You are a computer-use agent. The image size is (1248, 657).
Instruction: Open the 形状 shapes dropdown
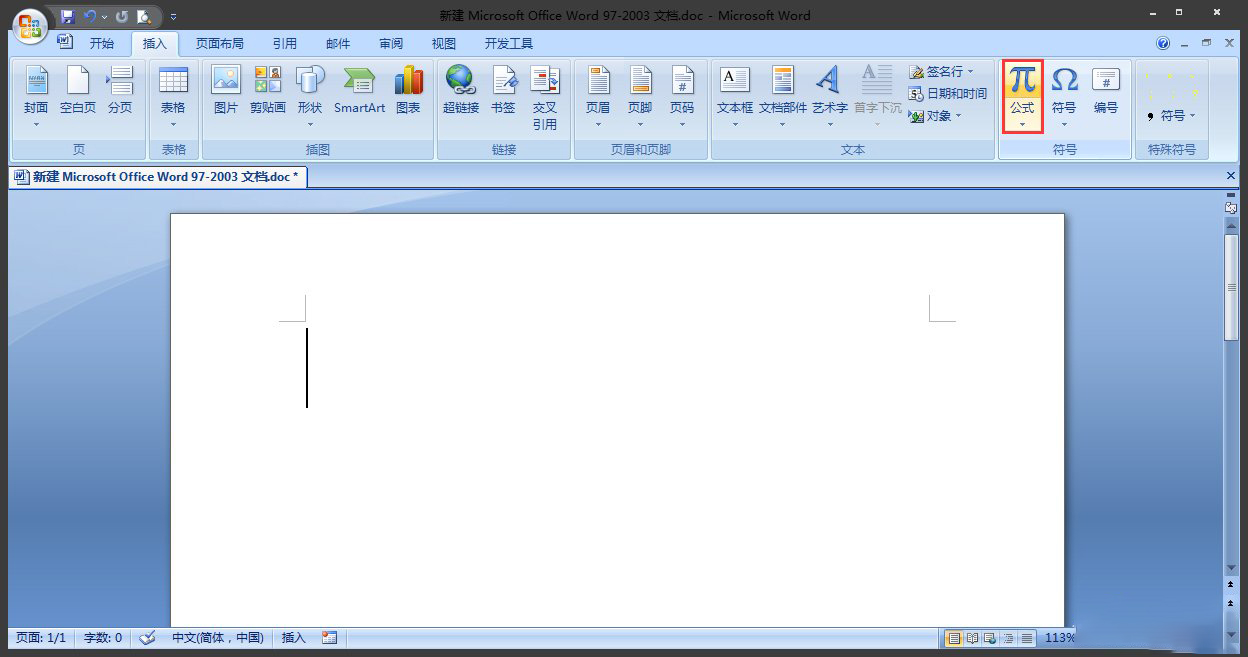(x=310, y=124)
